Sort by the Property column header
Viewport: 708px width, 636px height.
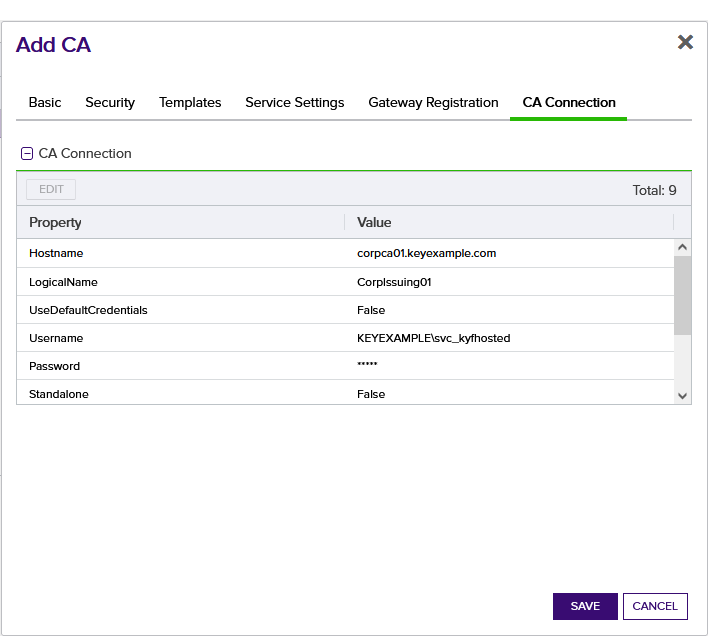pos(181,222)
